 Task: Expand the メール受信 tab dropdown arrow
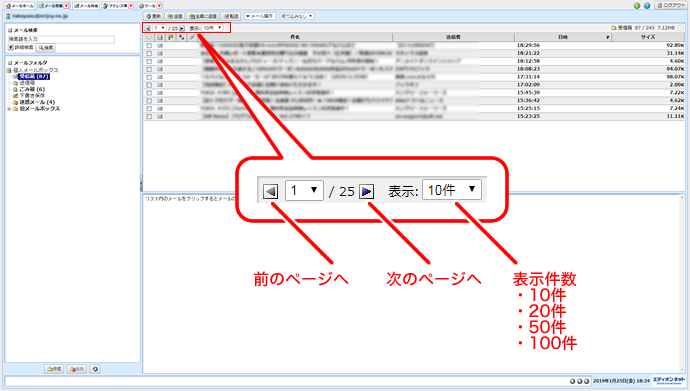coord(66,6)
